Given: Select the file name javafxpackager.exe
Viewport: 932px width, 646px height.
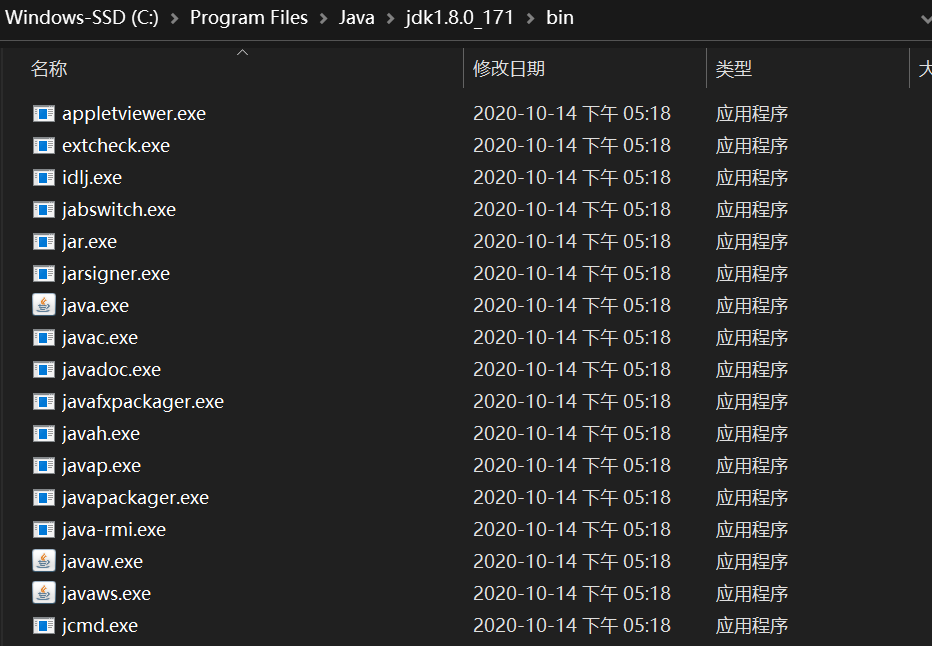Looking at the screenshot, I should (x=143, y=402).
